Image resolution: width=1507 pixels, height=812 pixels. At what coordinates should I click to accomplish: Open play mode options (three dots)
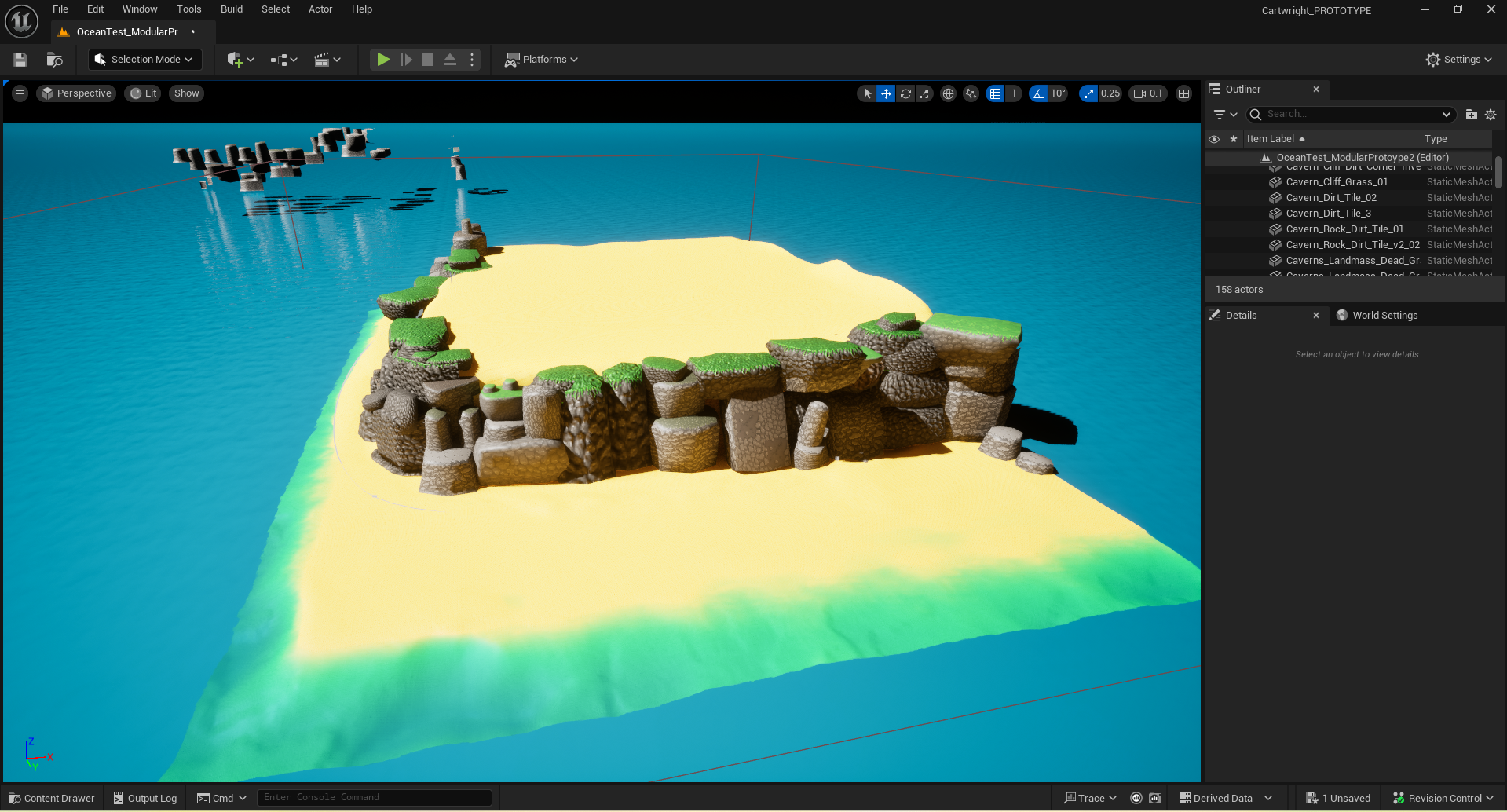tap(472, 60)
